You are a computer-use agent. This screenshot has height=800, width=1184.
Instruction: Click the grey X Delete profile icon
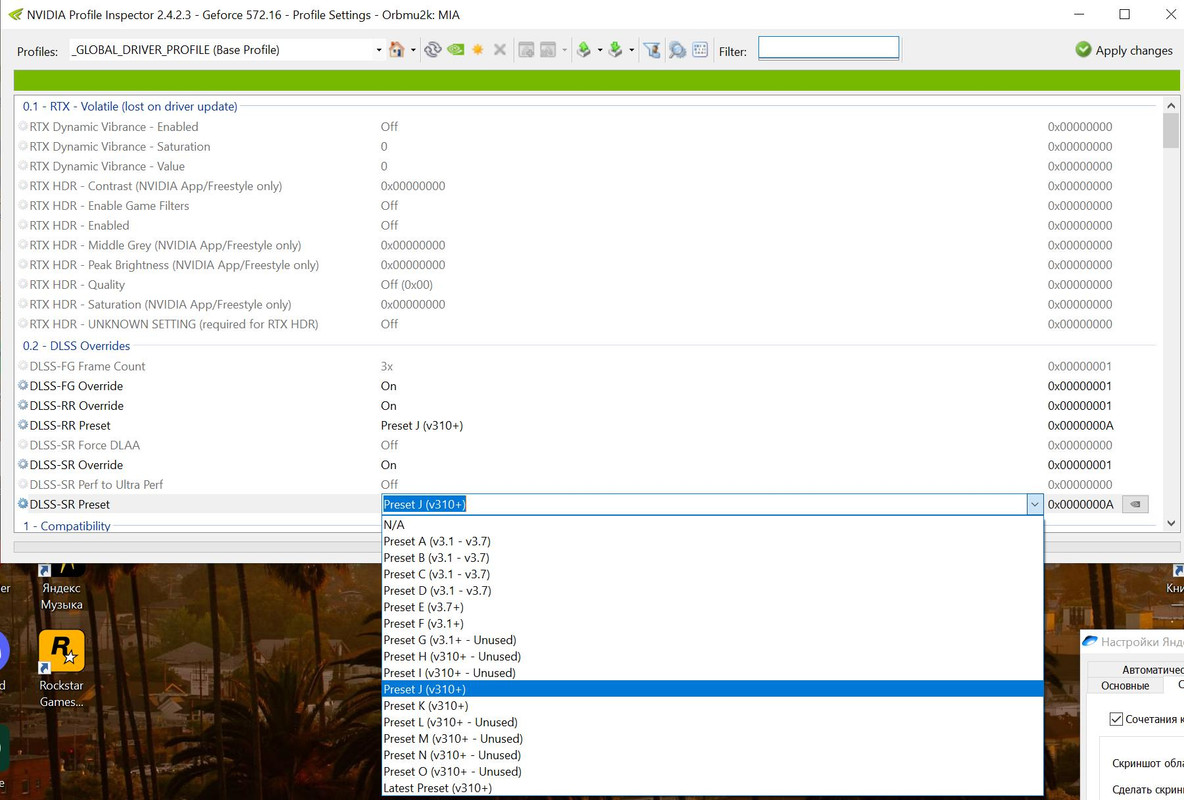click(499, 50)
